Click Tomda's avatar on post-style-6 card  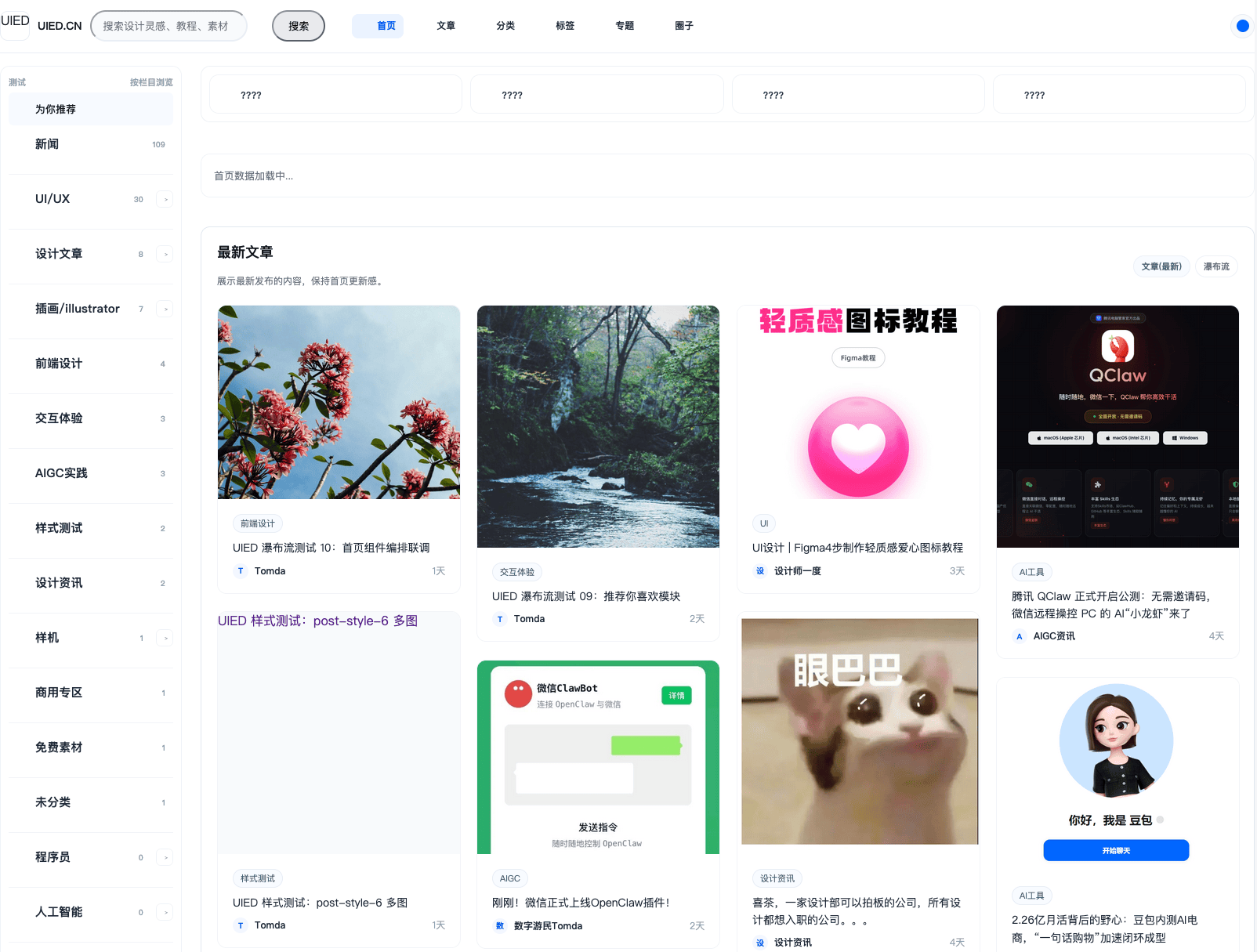pyautogui.click(x=241, y=925)
